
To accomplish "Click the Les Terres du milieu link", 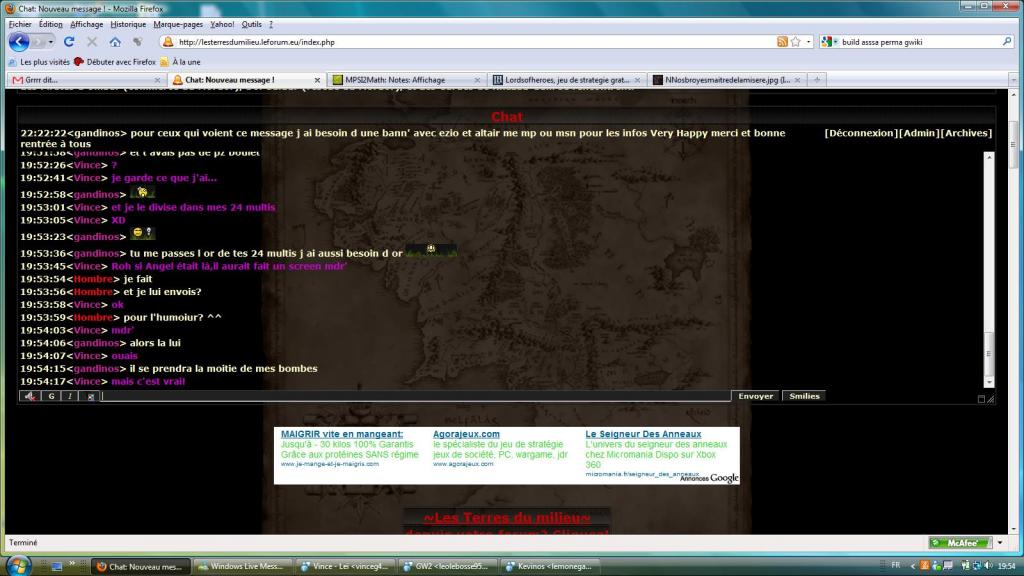I will 507,519.
